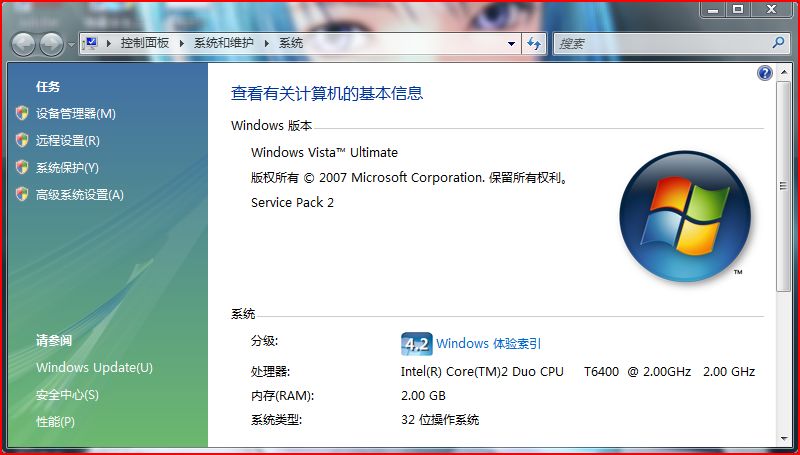Click the 版权所有 © 2007 Microsoft Corporation line

click(410, 178)
